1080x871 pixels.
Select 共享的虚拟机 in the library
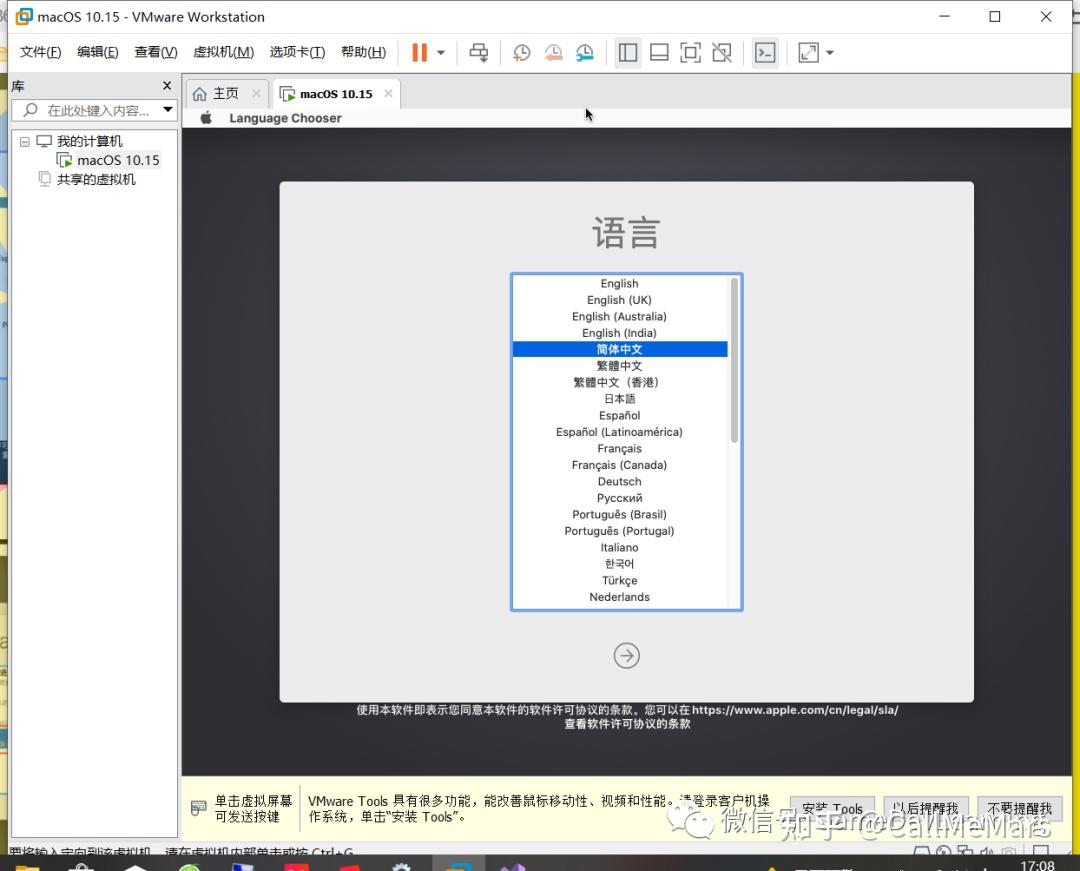(x=96, y=180)
